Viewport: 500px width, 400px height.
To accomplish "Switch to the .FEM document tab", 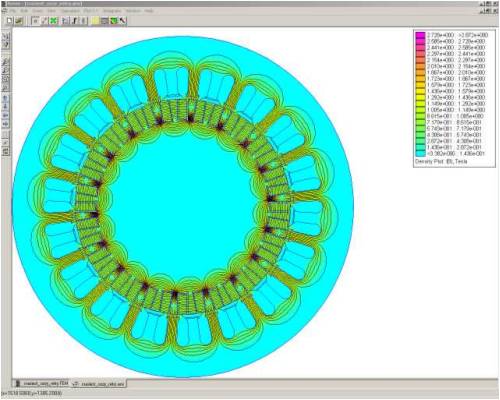I will pyautogui.click(x=42, y=383).
